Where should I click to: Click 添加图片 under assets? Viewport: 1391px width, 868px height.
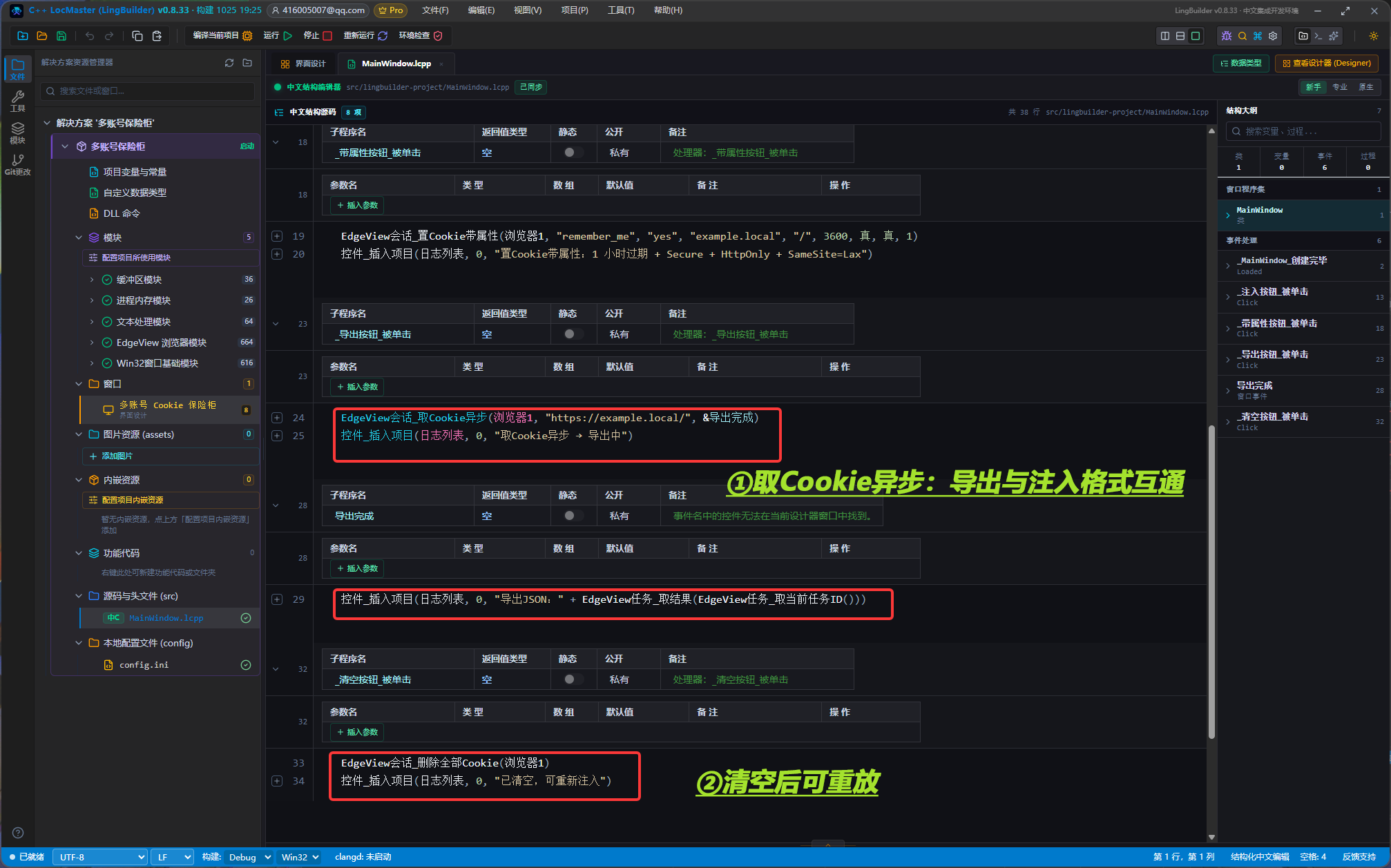pos(170,456)
